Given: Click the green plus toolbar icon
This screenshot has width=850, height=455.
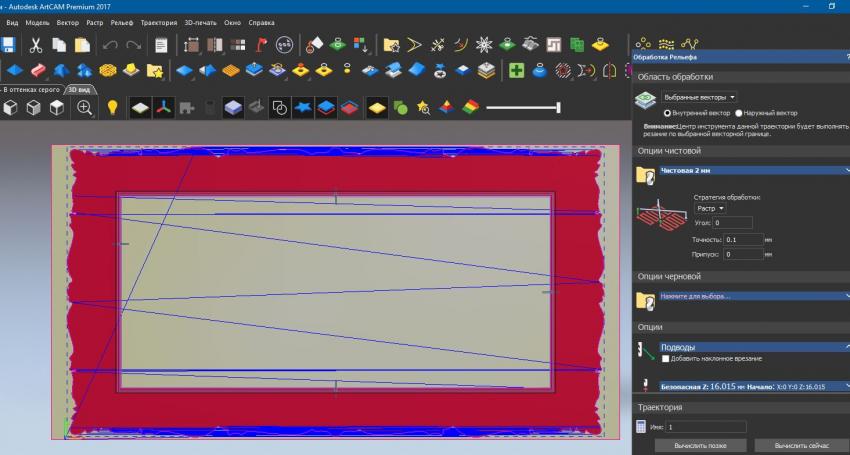Looking at the screenshot, I should (x=516, y=71).
